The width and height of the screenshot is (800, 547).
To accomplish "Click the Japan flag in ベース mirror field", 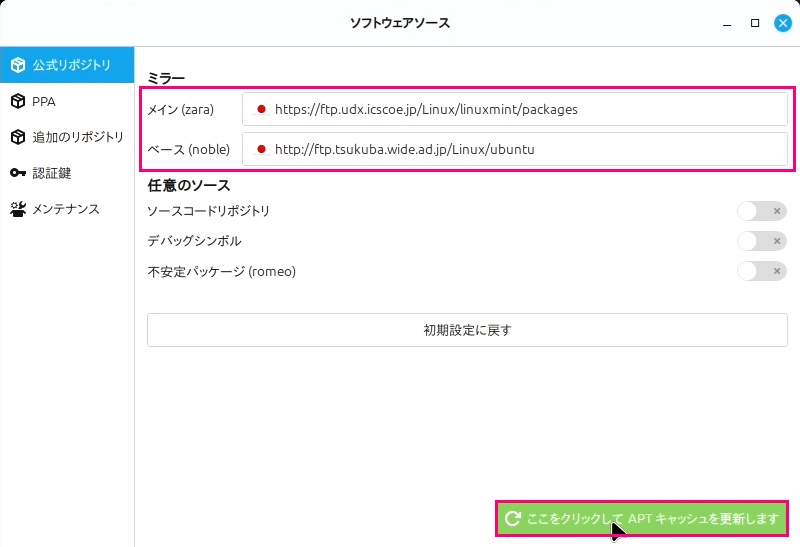I will 261,150.
